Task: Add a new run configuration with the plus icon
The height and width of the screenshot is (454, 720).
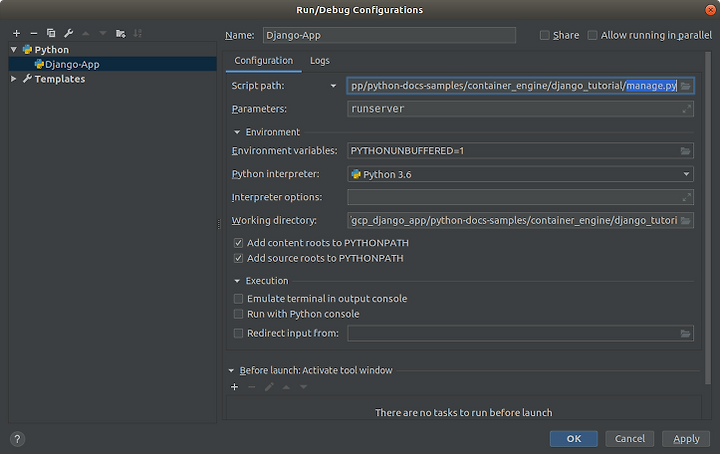Action: [17, 34]
